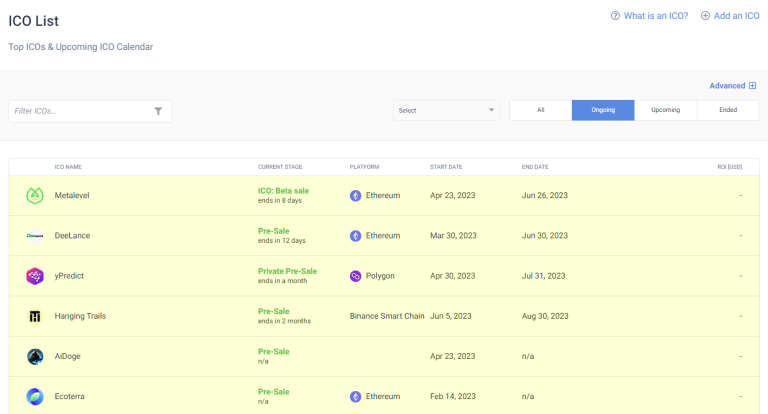The image size is (768, 414).
Task: Switch to the All tab
Action: (x=540, y=111)
